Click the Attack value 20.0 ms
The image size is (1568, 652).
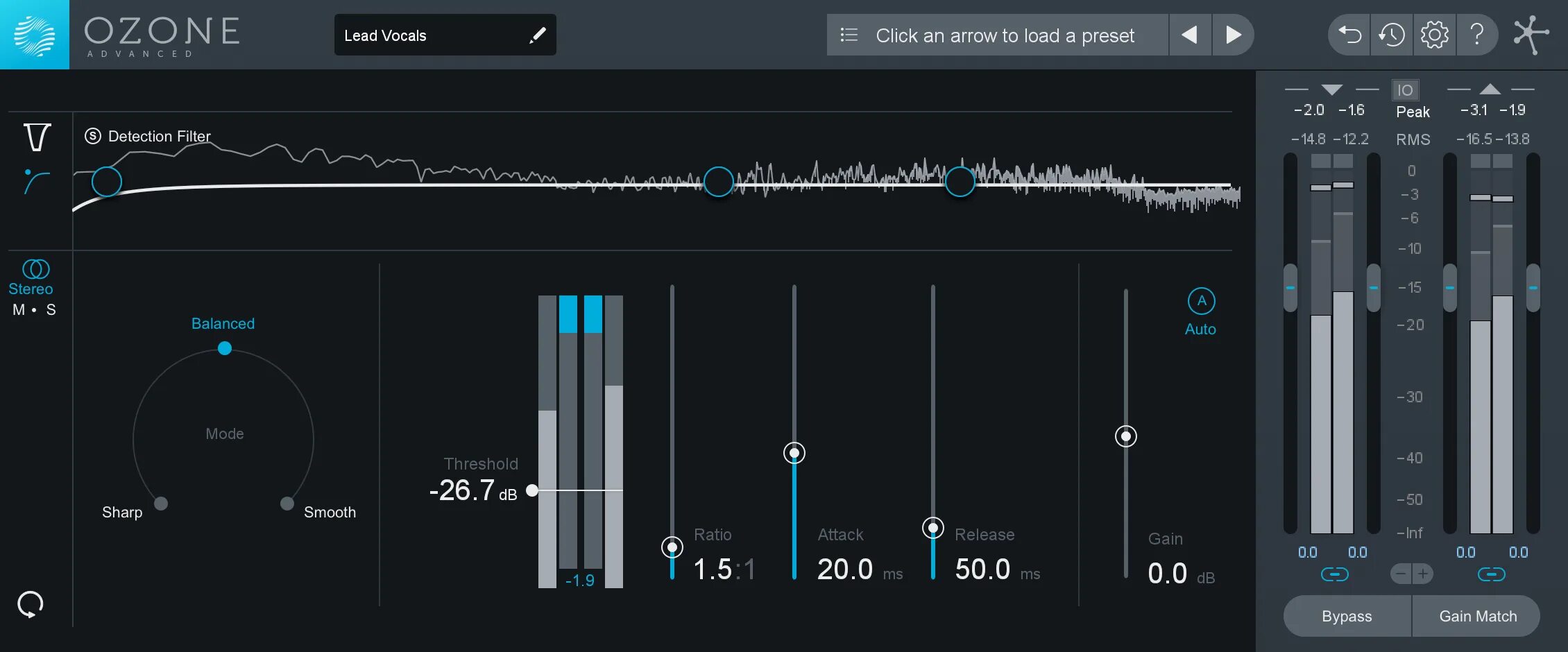click(860, 569)
